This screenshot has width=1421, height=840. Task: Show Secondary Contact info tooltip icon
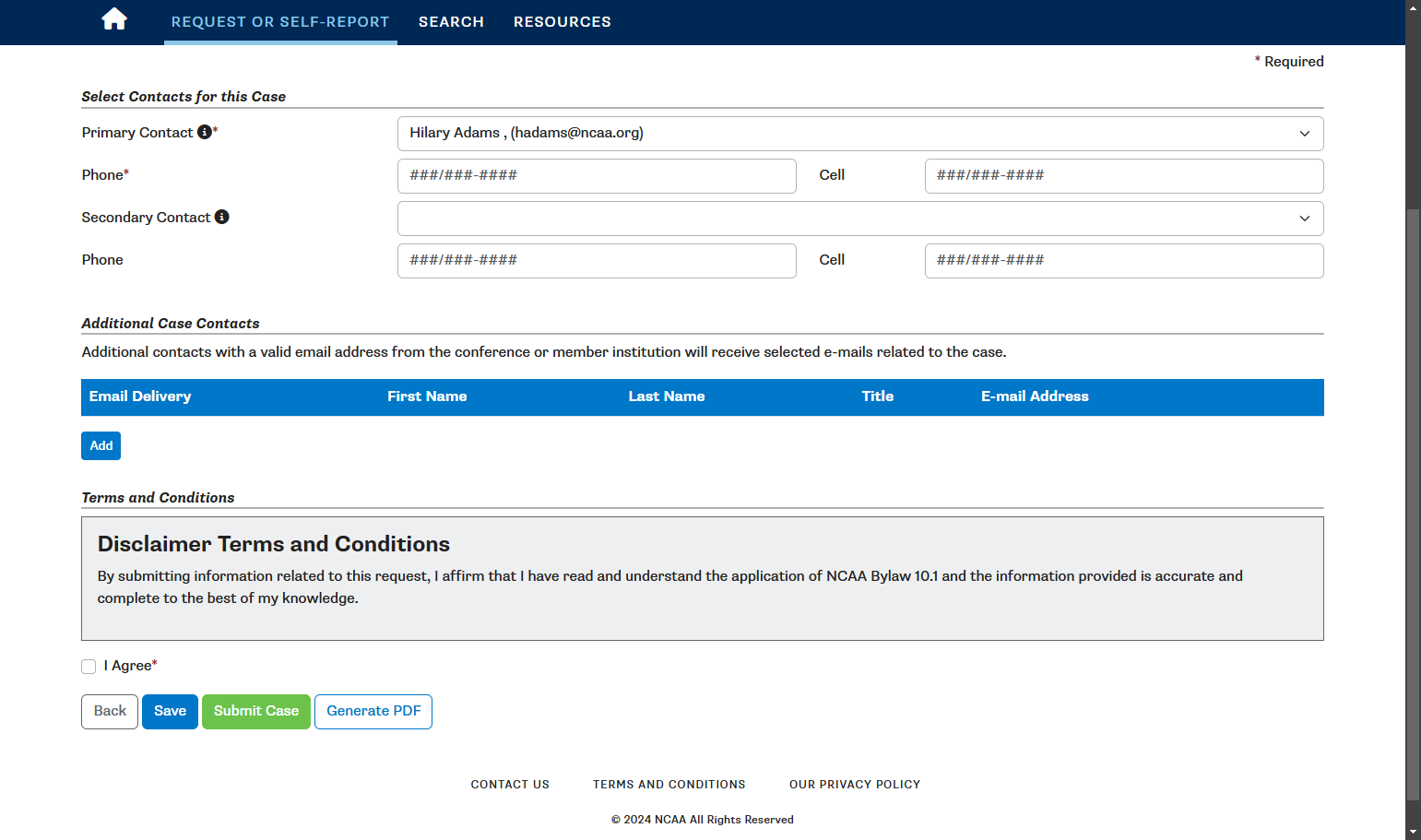[222, 217]
